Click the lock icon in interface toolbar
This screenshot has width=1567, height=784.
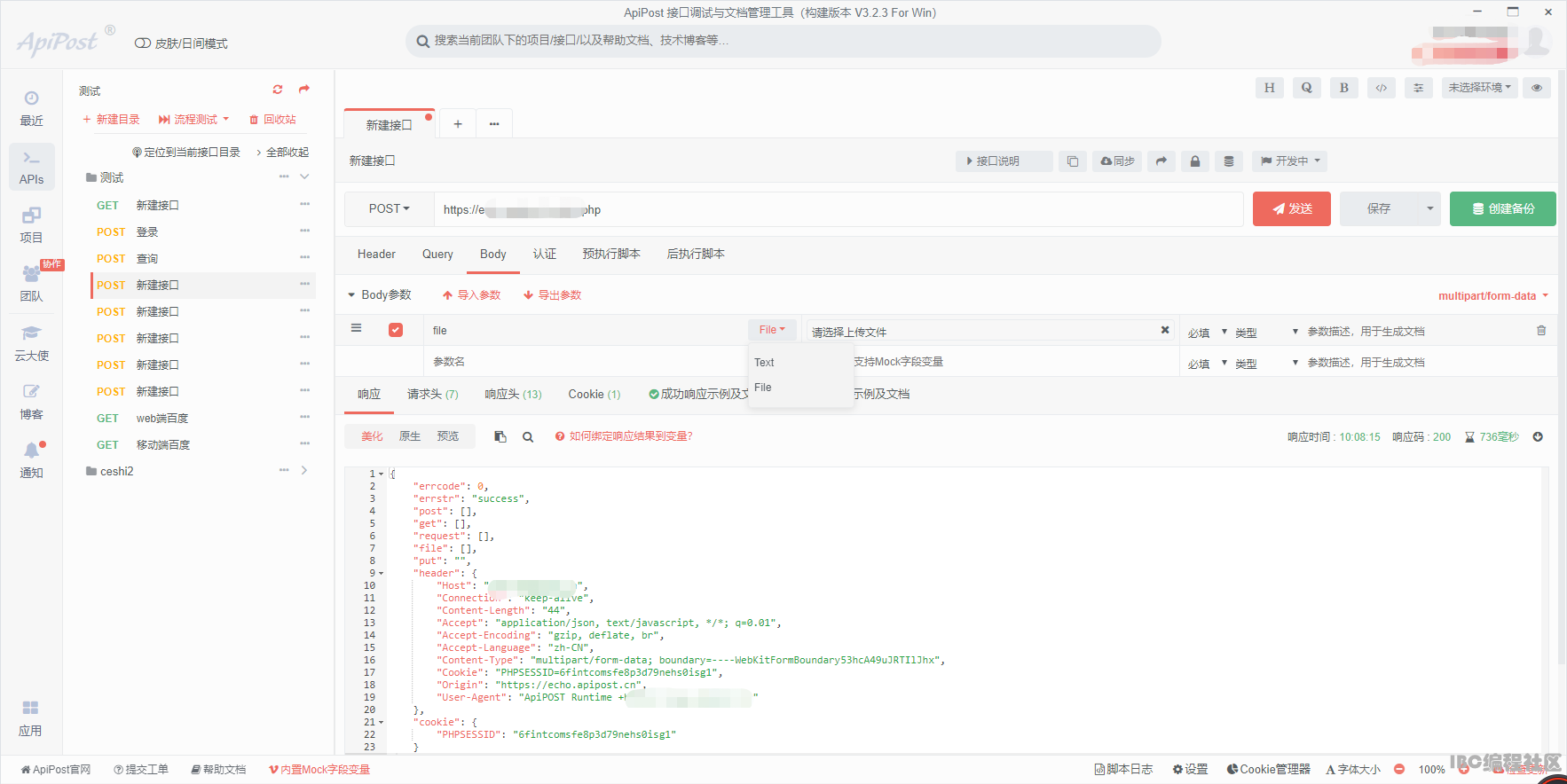[x=1194, y=161]
